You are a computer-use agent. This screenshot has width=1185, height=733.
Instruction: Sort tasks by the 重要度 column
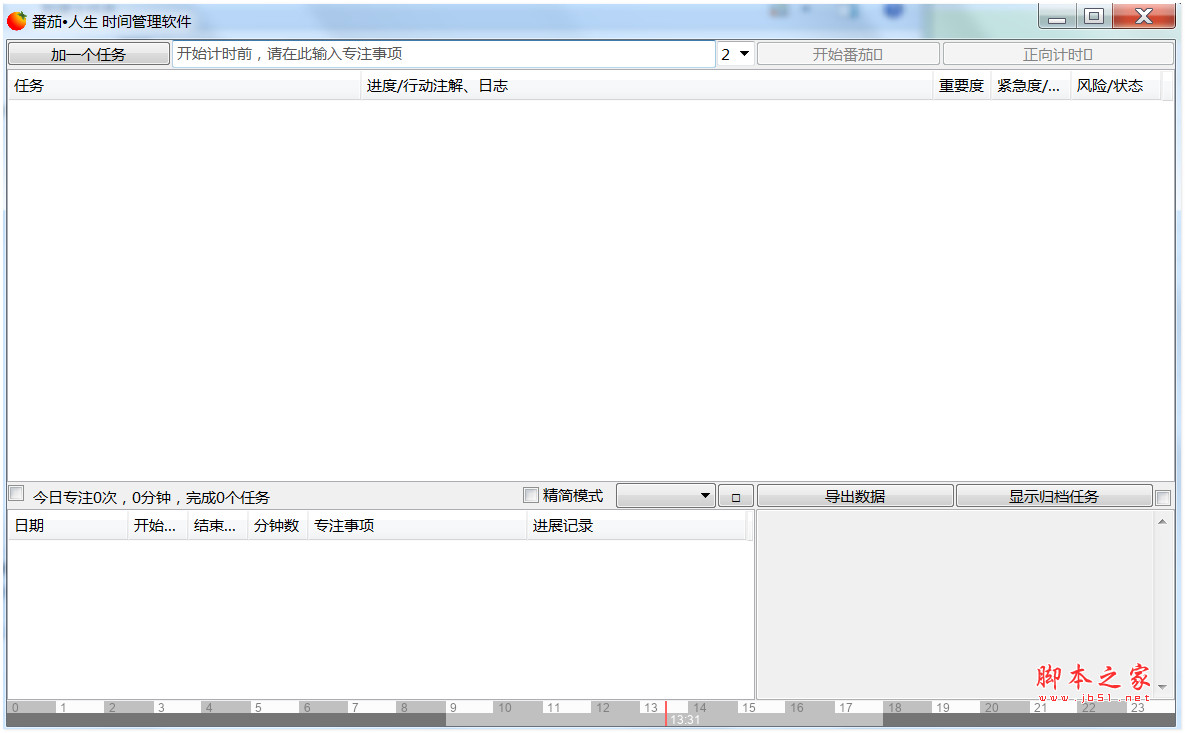pyautogui.click(x=959, y=86)
